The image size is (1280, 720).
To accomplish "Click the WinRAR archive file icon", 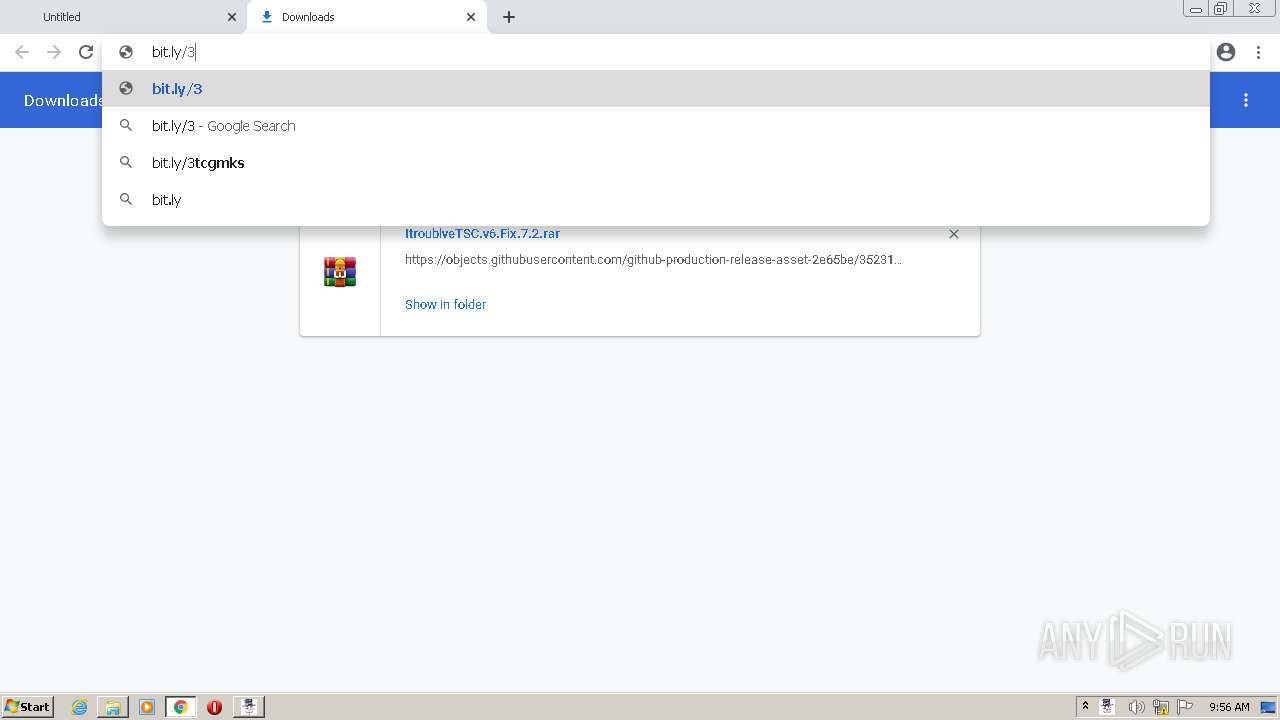I will [x=340, y=272].
